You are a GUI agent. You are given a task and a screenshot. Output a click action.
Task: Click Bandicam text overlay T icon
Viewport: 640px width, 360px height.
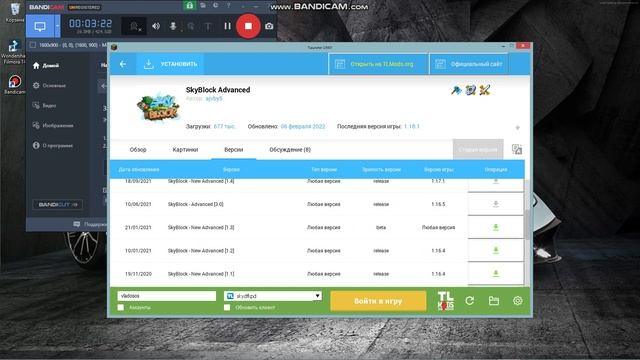tap(208, 26)
